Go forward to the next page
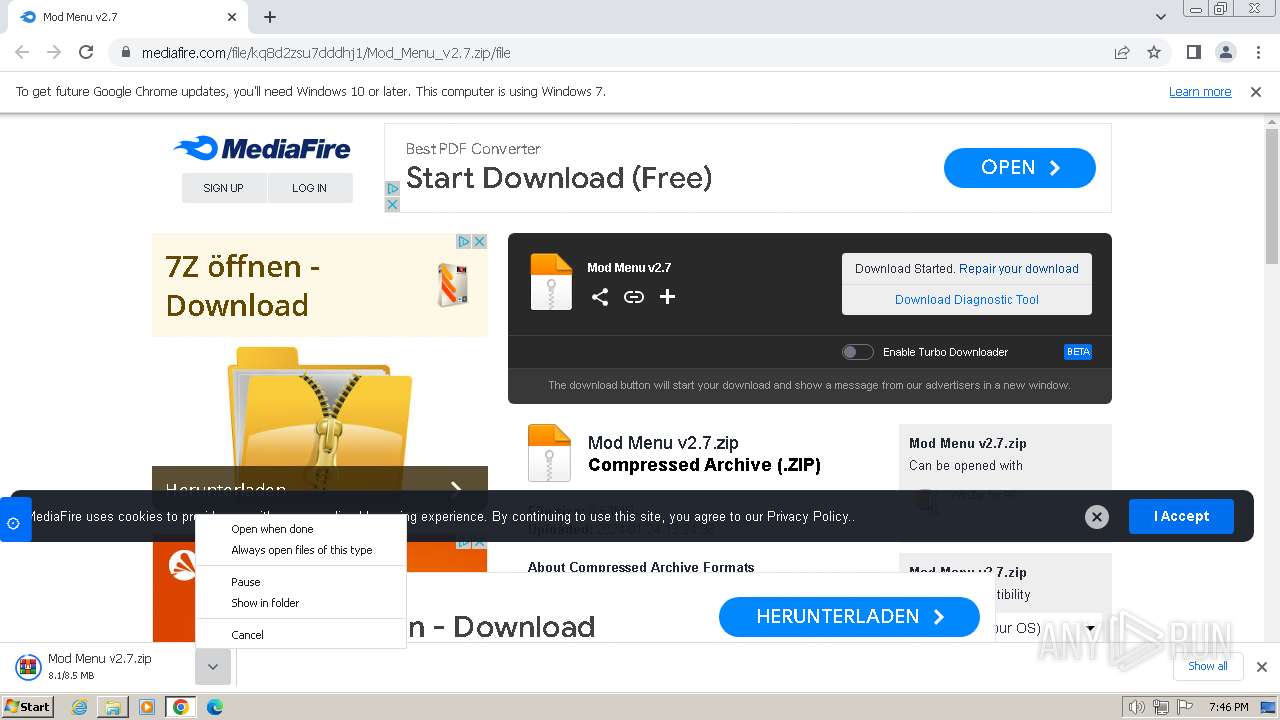This screenshot has width=1280, height=720. [54, 52]
